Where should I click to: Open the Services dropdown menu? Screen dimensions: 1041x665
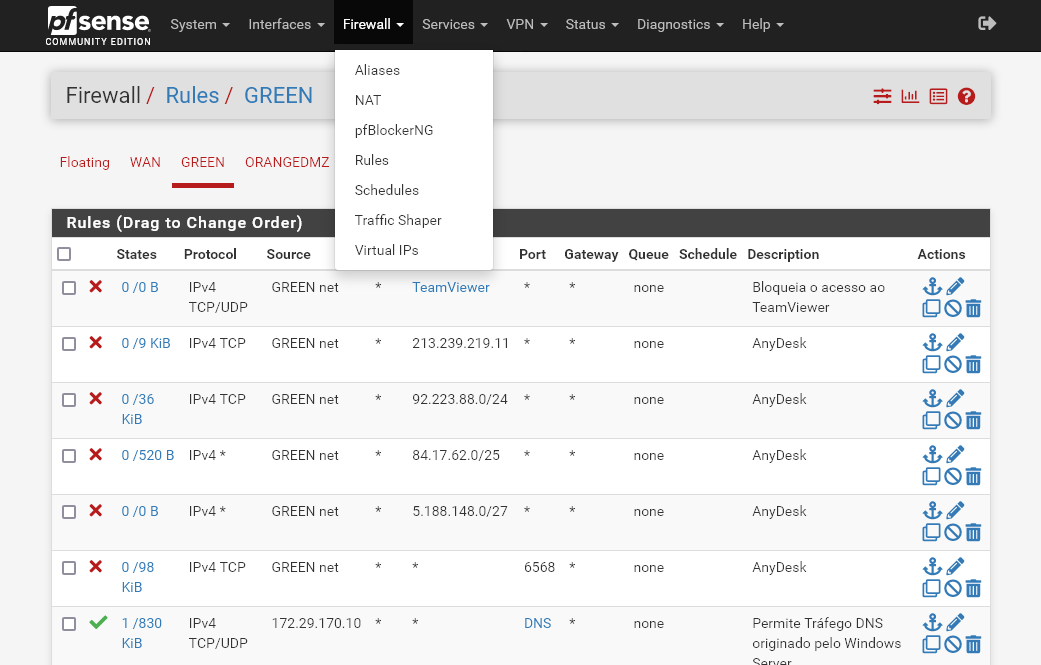454,24
